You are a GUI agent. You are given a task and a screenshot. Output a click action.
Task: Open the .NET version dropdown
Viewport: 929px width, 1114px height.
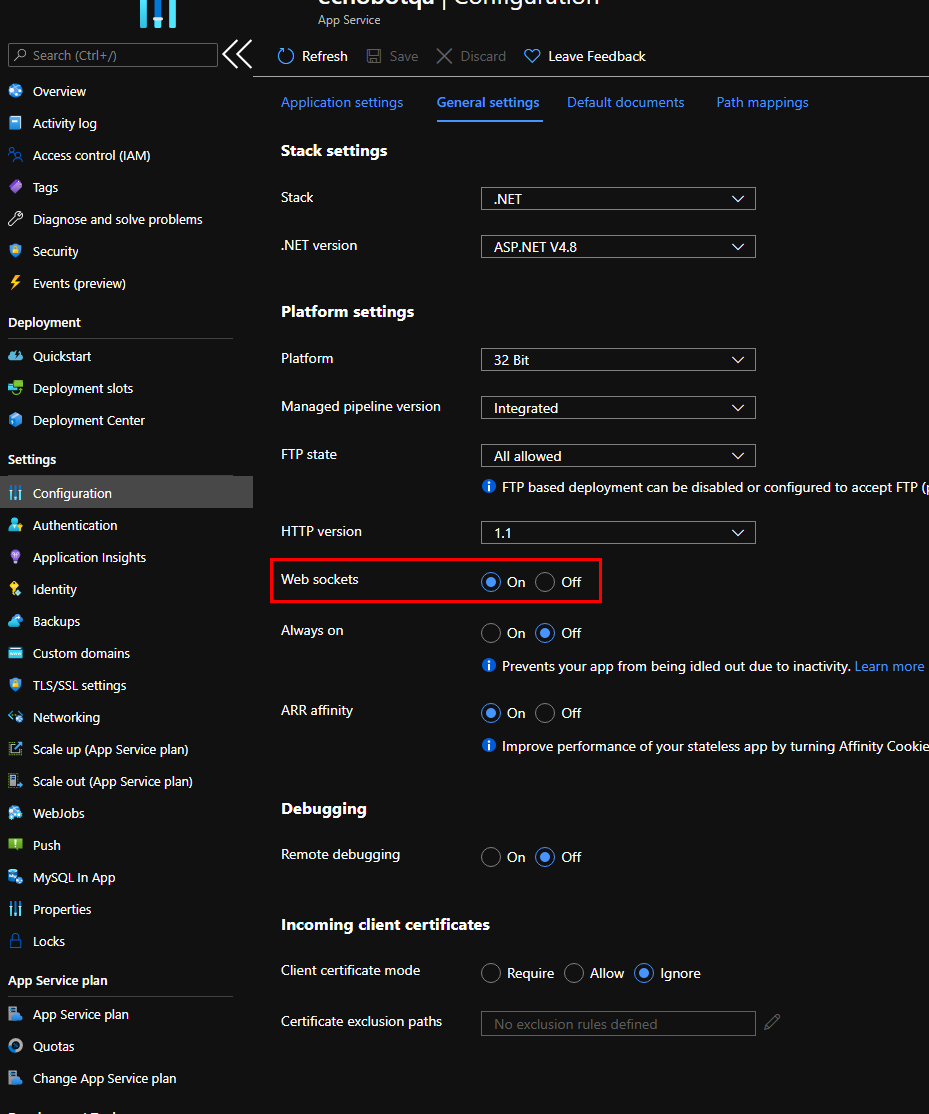618,247
